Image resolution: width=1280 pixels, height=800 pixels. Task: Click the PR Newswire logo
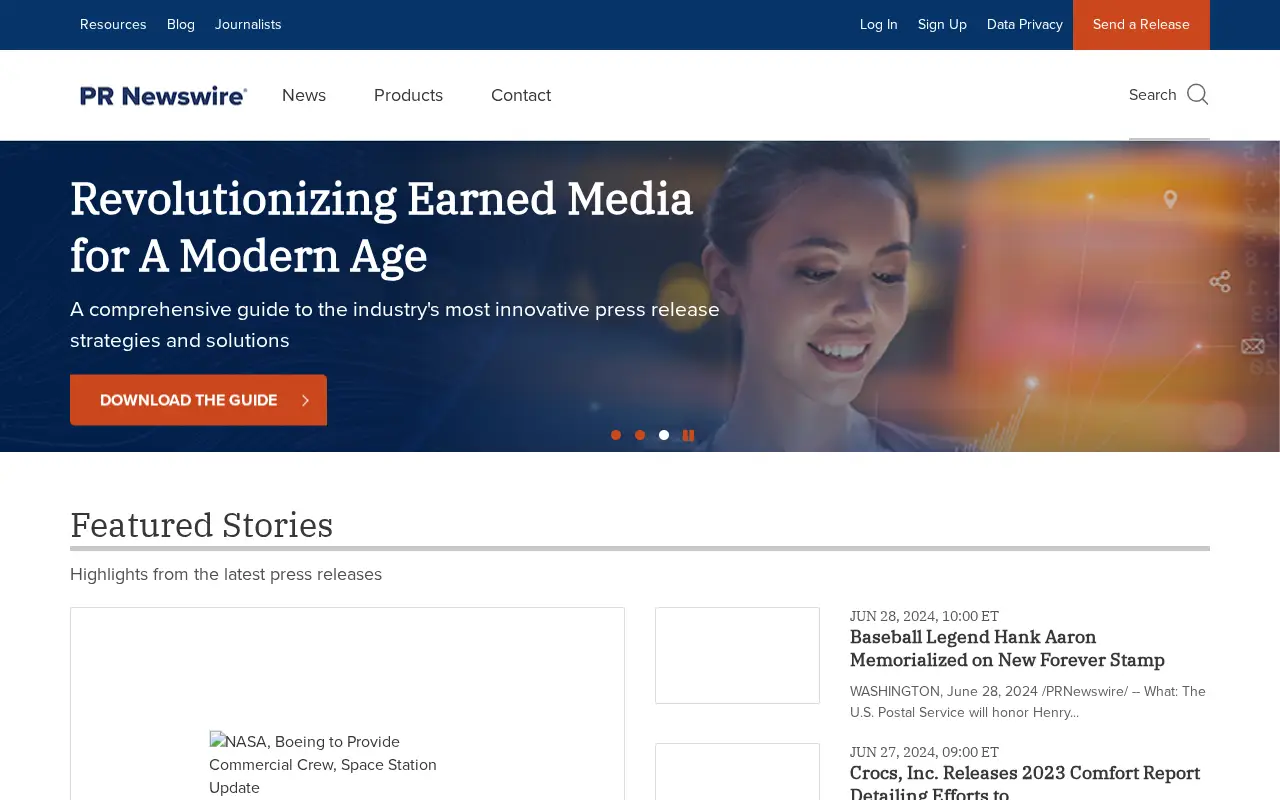[x=164, y=95]
